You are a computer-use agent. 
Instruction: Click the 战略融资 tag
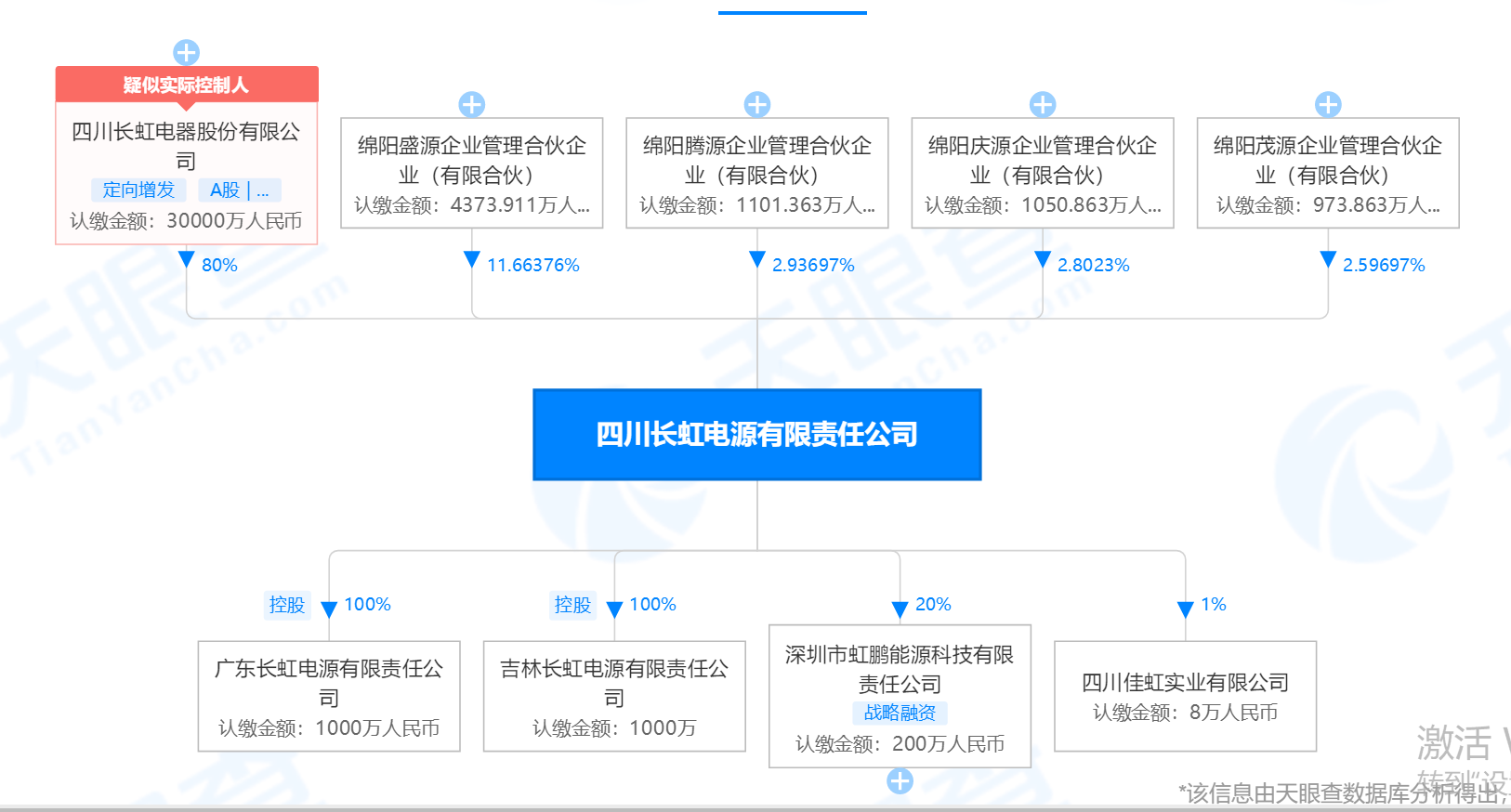[900, 713]
